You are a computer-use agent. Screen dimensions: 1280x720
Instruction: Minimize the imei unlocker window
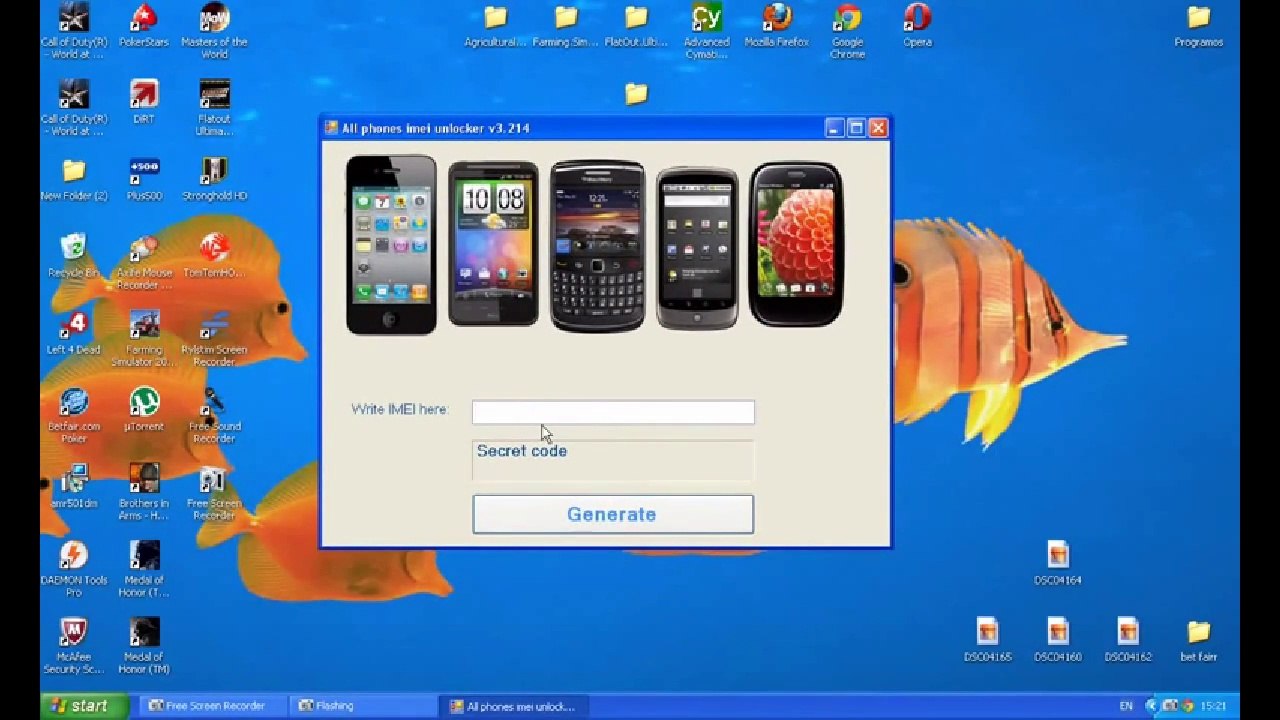(834, 128)
